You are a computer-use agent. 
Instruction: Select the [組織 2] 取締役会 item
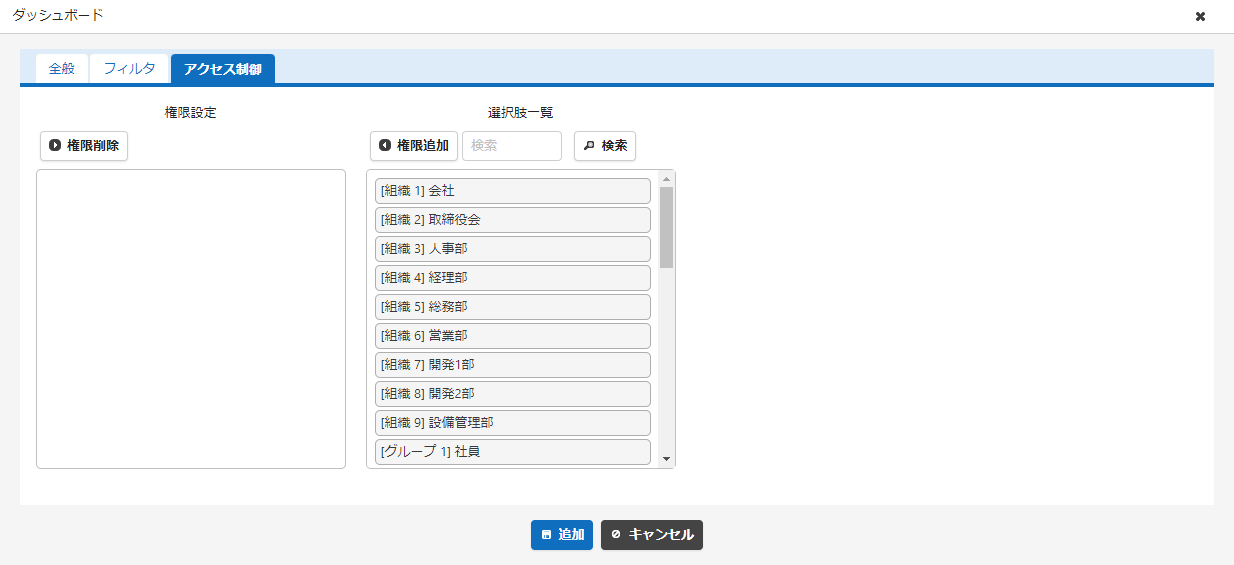coord(513,219)
